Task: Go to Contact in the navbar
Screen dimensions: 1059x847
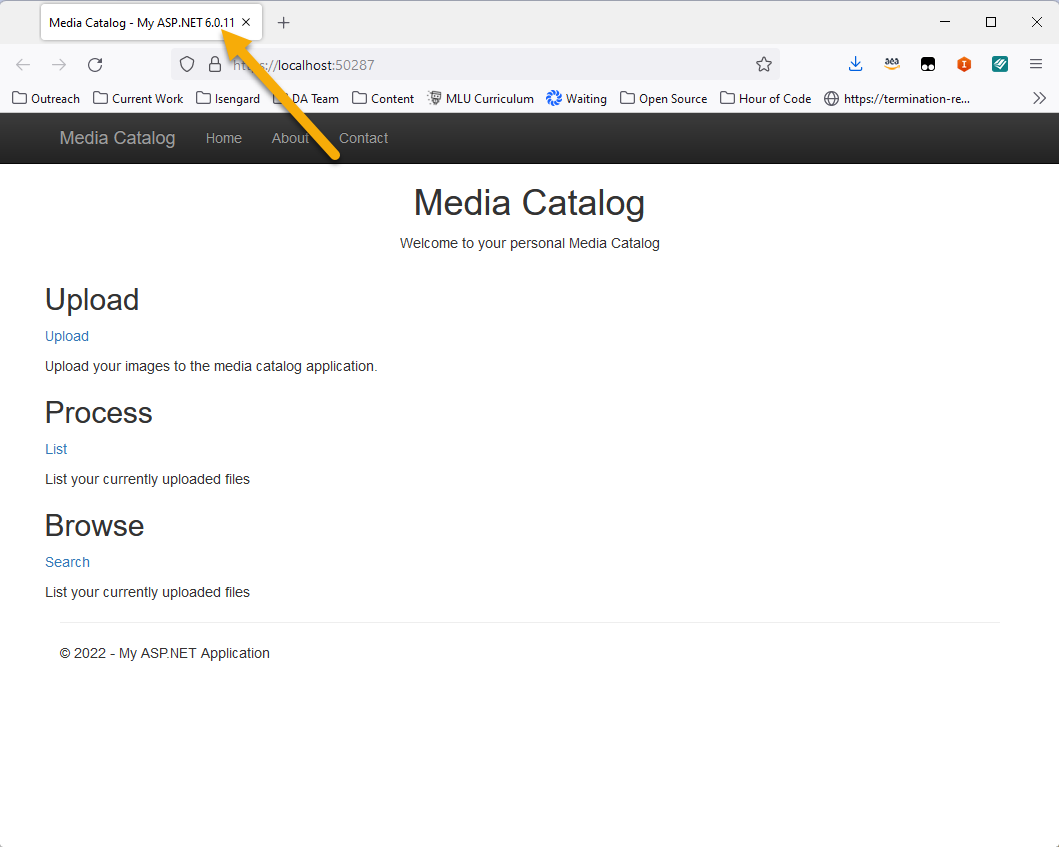Action: click(363, 138)
